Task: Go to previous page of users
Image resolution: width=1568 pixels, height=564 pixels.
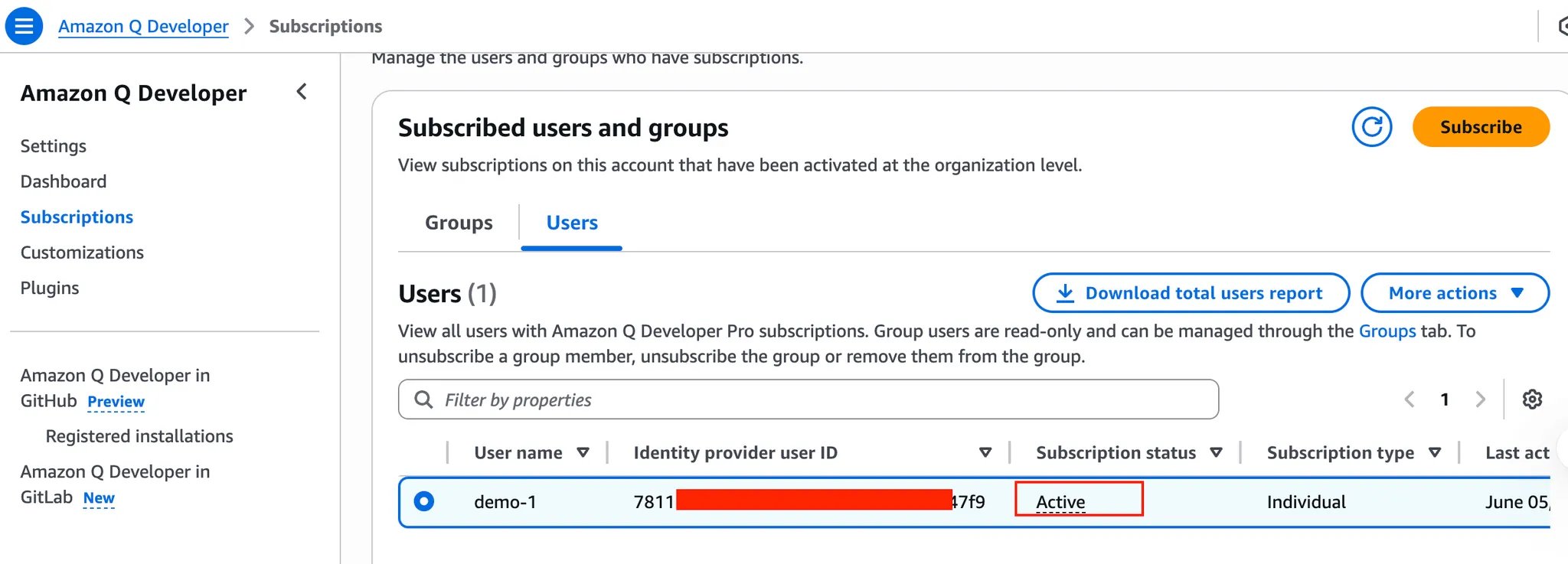Action: (1409, 399)
